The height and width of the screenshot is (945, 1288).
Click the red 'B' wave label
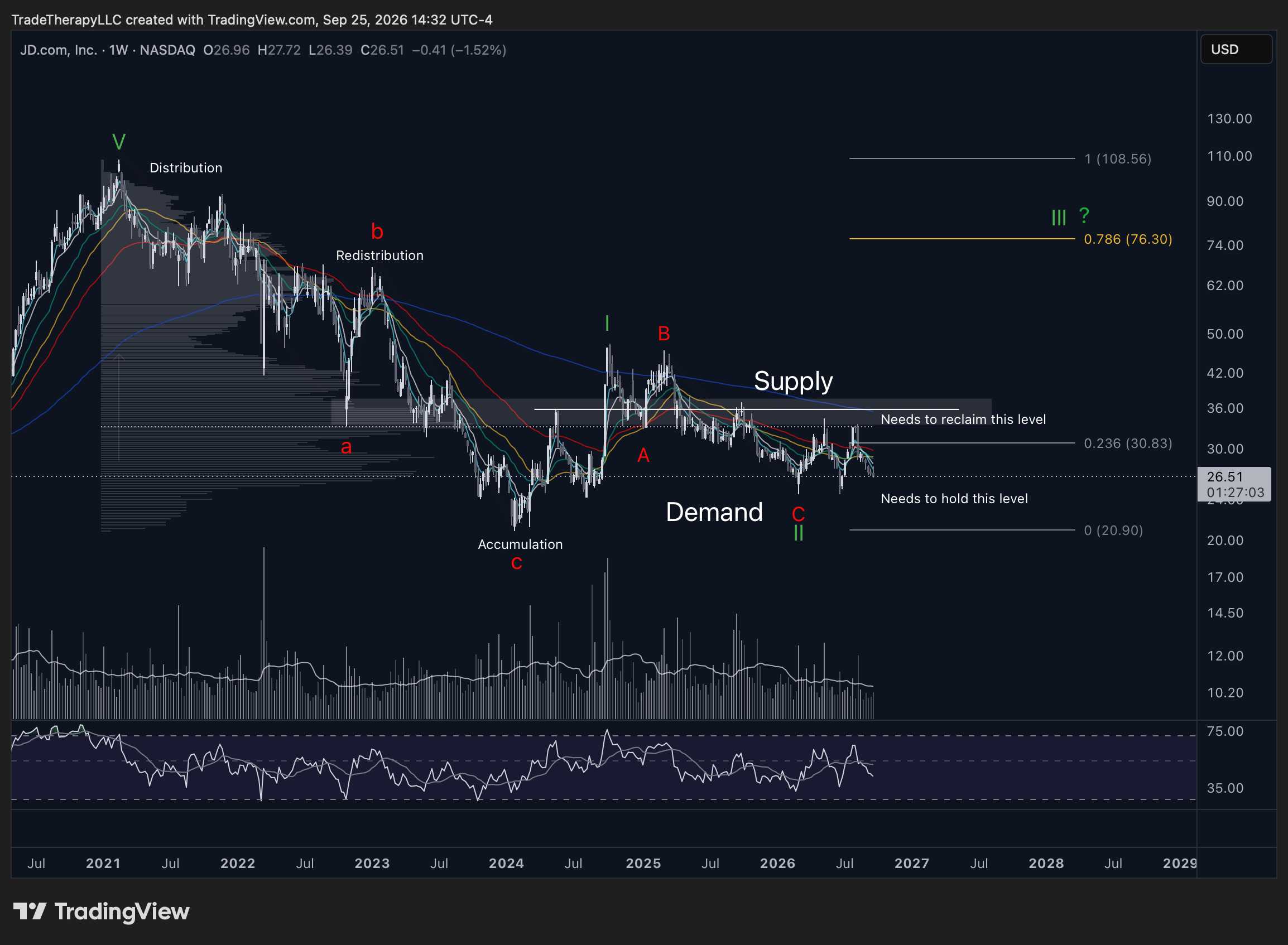click(x=664, y=333)
